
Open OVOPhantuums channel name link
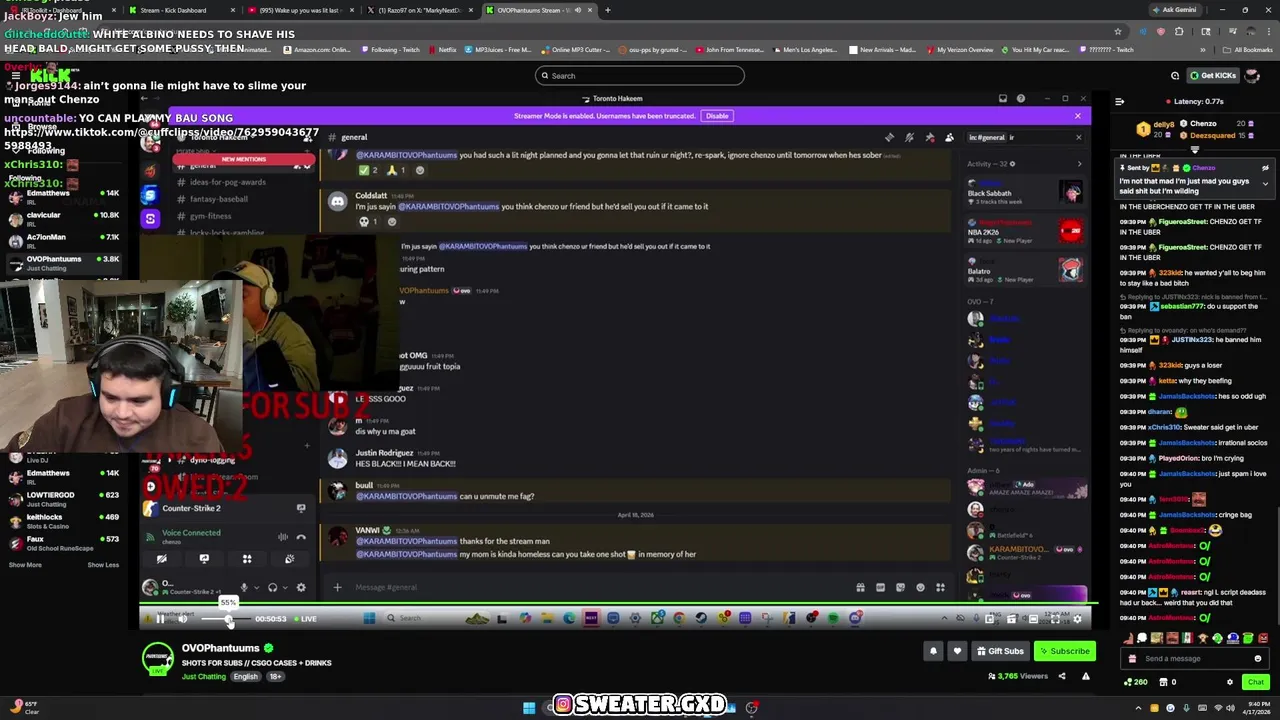pos(220,648)
